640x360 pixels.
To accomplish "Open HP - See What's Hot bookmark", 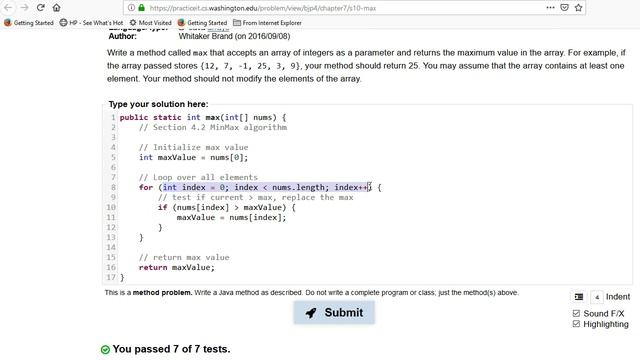I will point(91,23).
